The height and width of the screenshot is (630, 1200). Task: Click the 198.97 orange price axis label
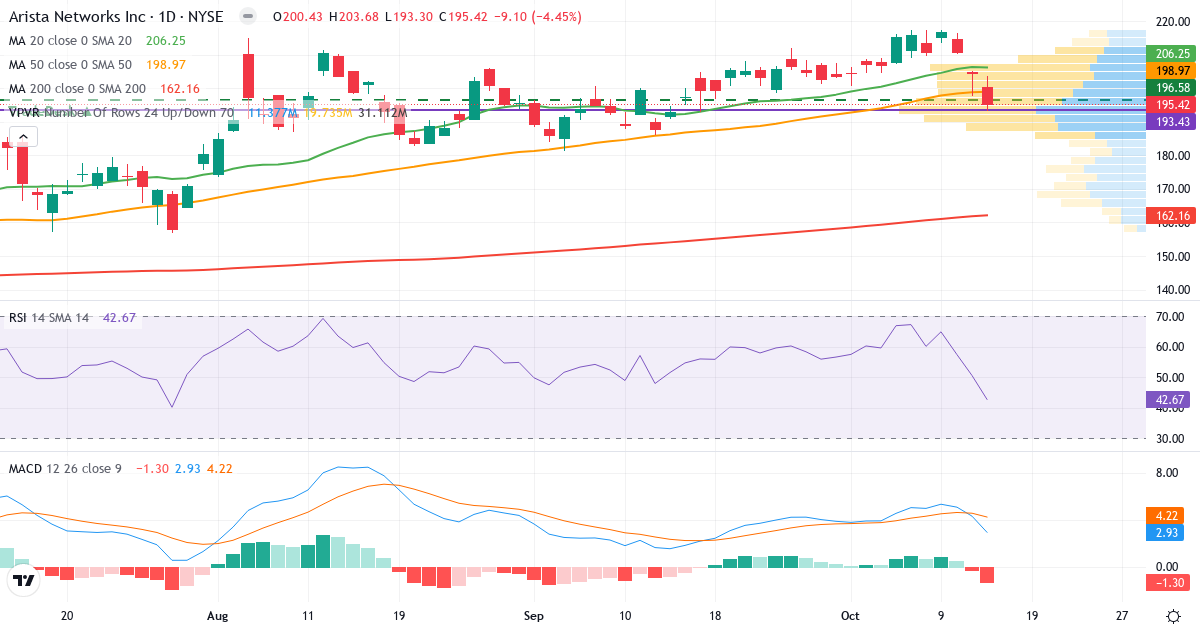[1172, 71]
